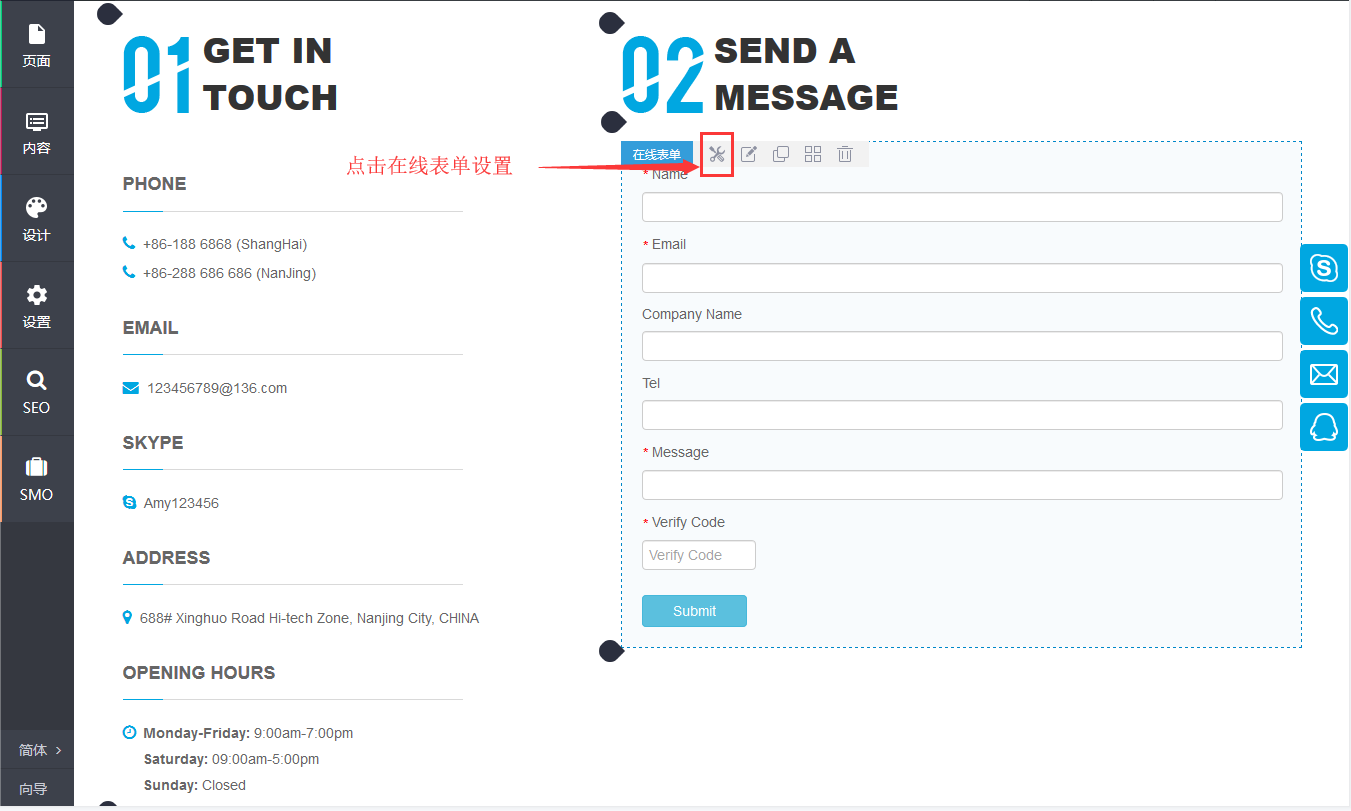Click the floating phone contact icon

coord(1324,321)
